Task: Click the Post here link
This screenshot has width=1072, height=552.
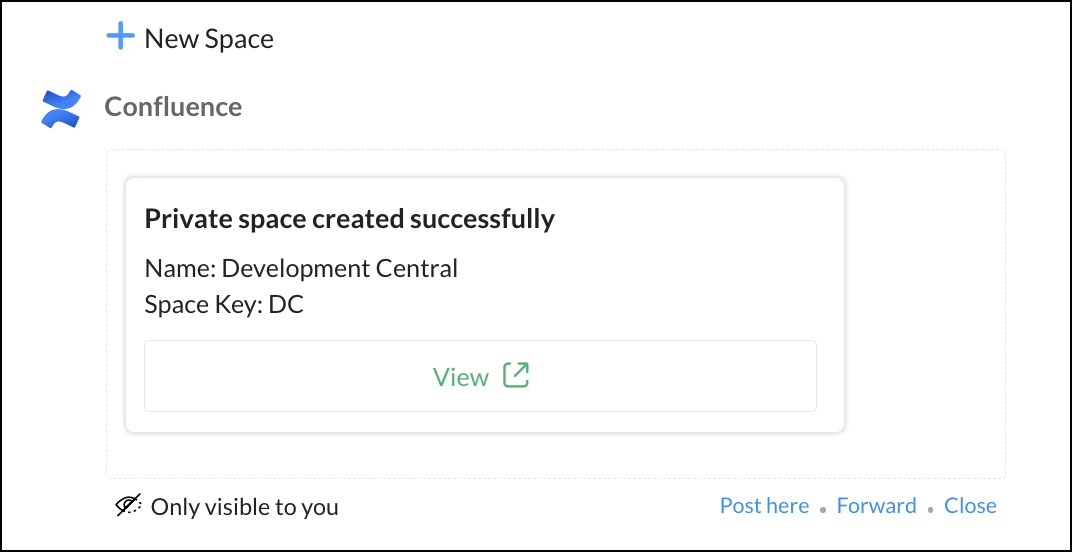Action: click(x=764, y=506)
